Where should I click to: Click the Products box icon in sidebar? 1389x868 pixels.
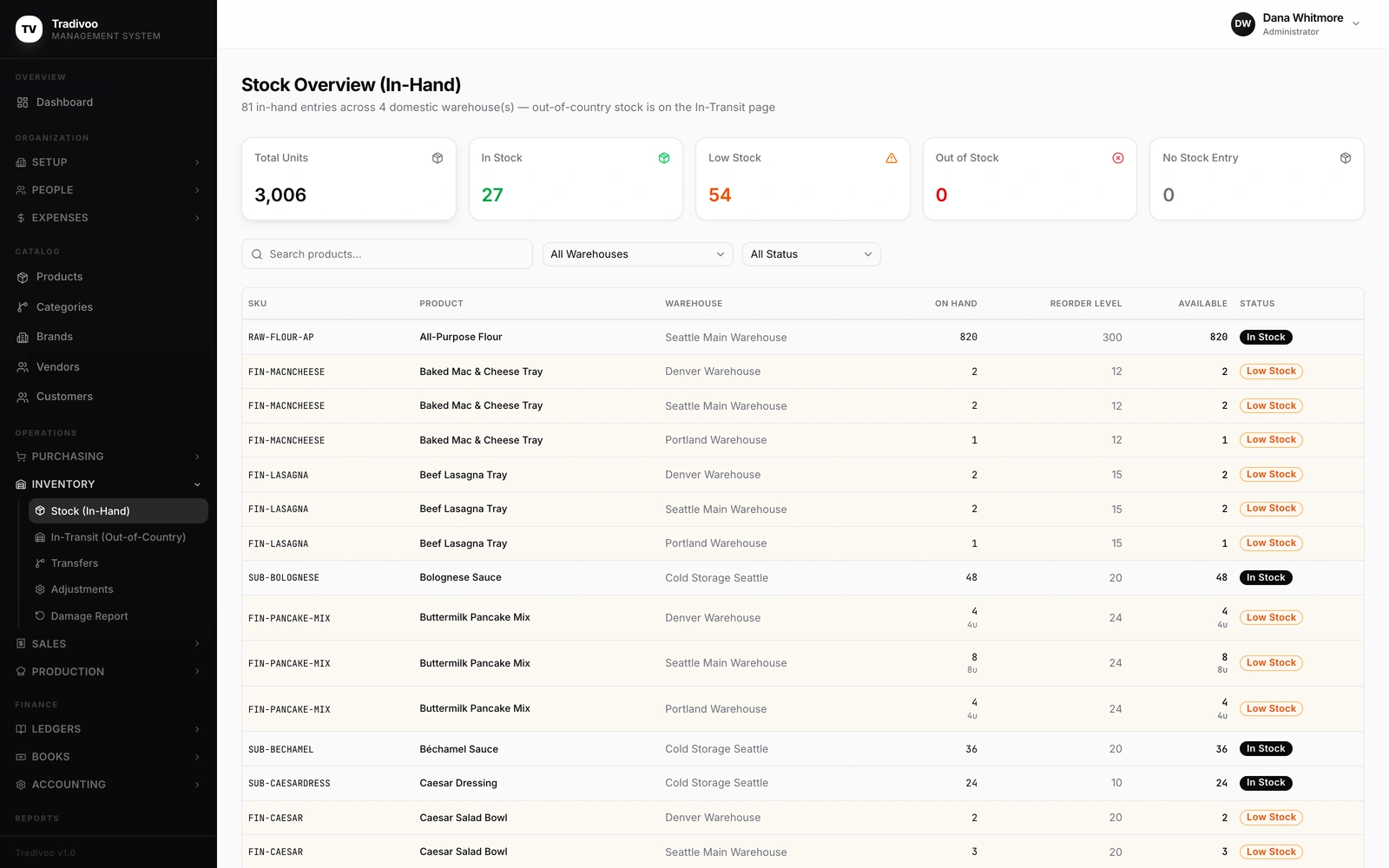23,277
